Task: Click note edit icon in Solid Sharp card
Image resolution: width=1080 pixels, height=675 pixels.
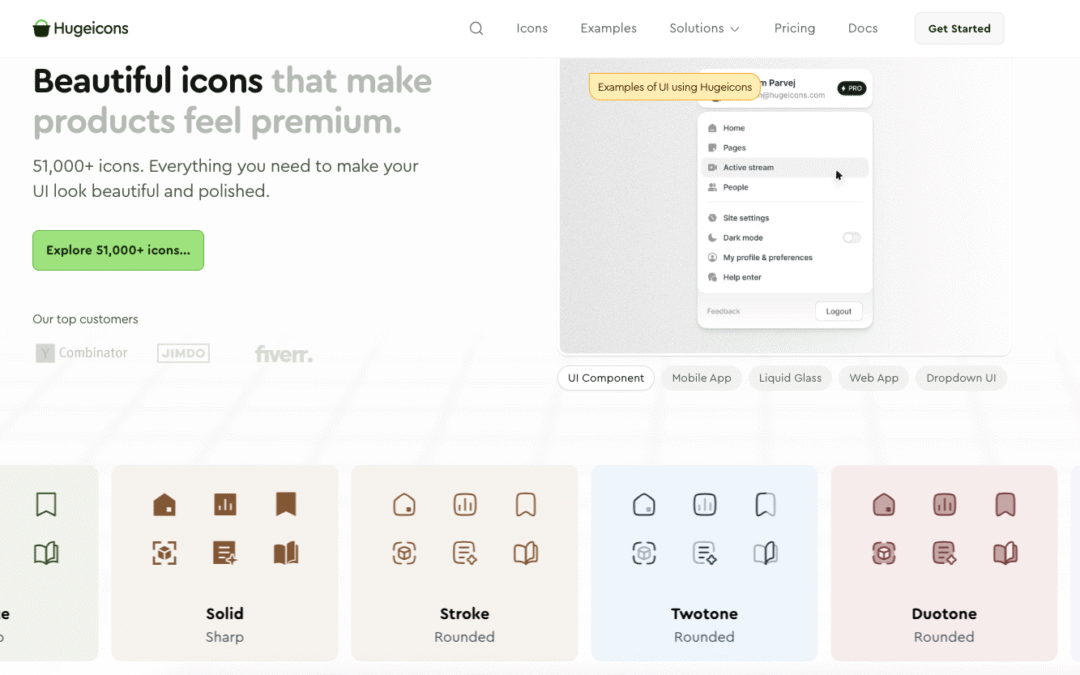Action: (x=225, y=552)
